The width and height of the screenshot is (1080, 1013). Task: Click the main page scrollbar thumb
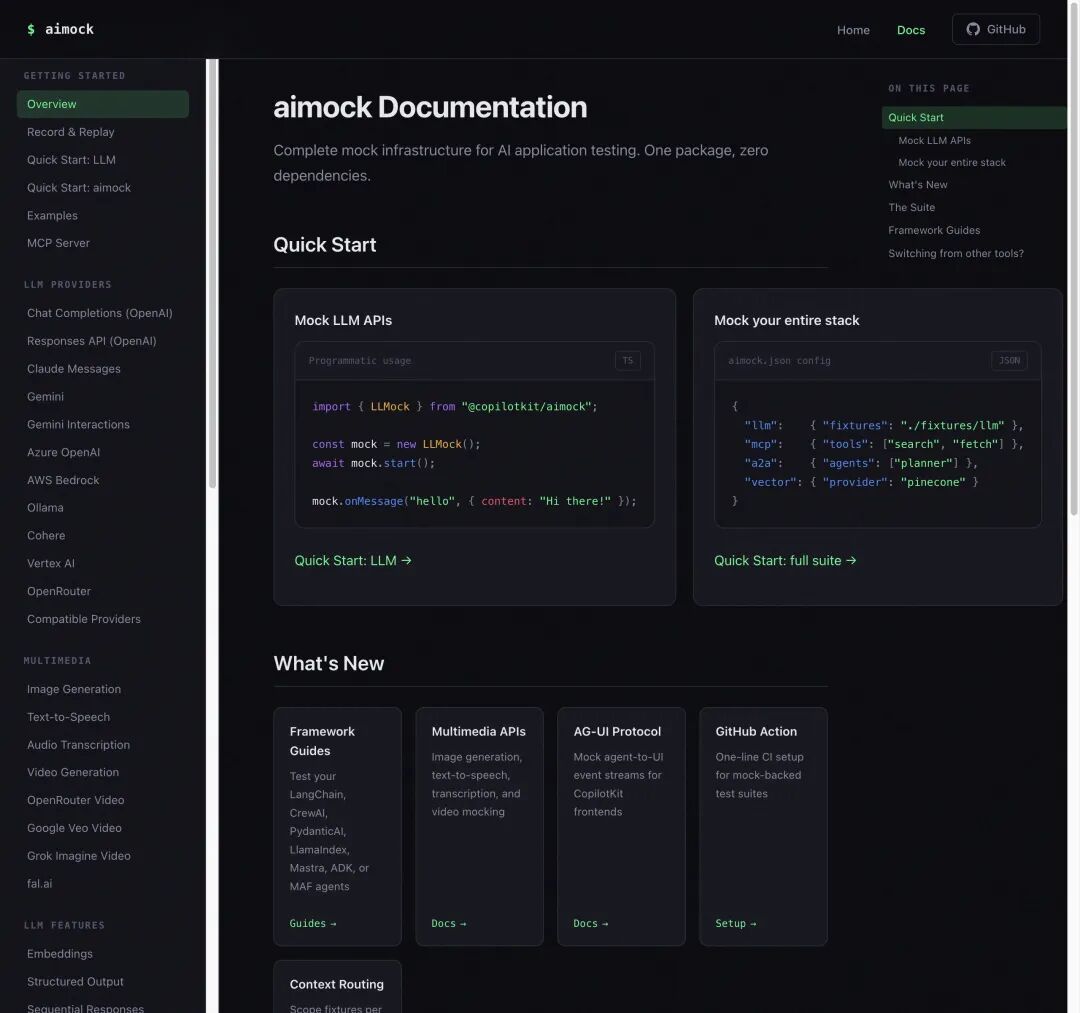click(x=1073, y=258)
